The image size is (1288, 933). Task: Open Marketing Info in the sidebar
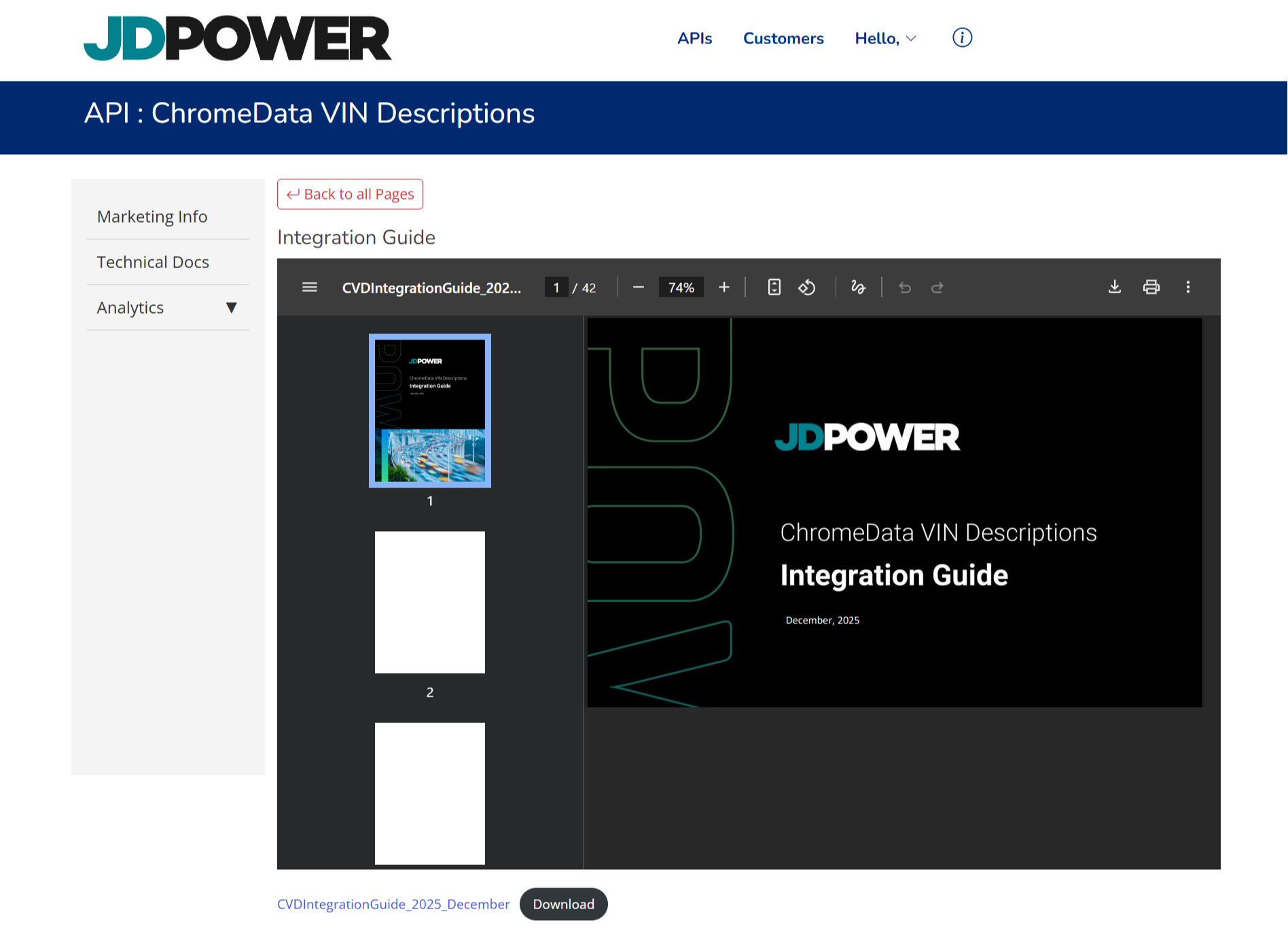click(x=152, y=217)
